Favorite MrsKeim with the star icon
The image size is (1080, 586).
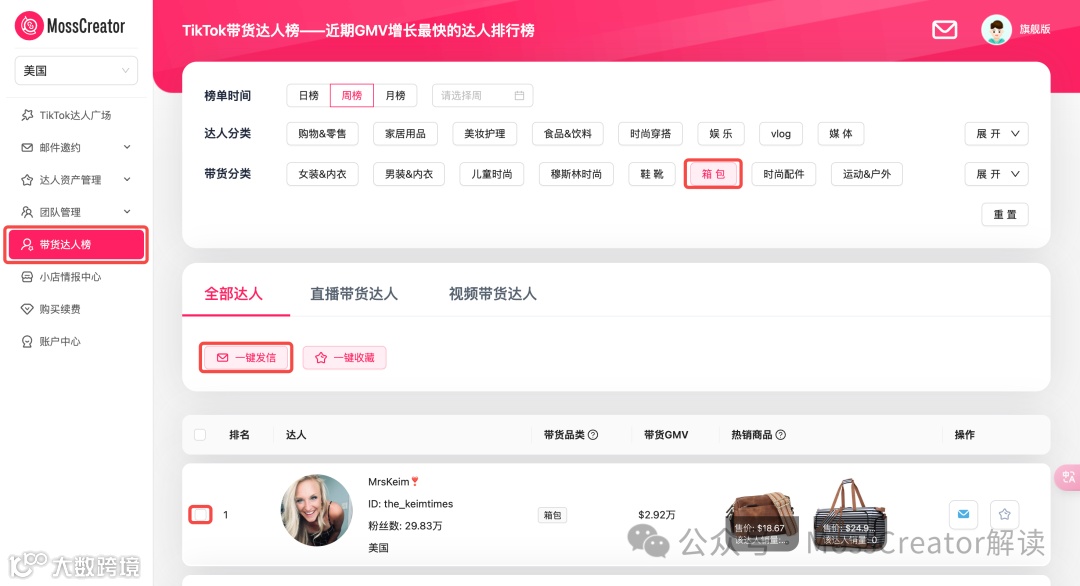coord(1004,514)
